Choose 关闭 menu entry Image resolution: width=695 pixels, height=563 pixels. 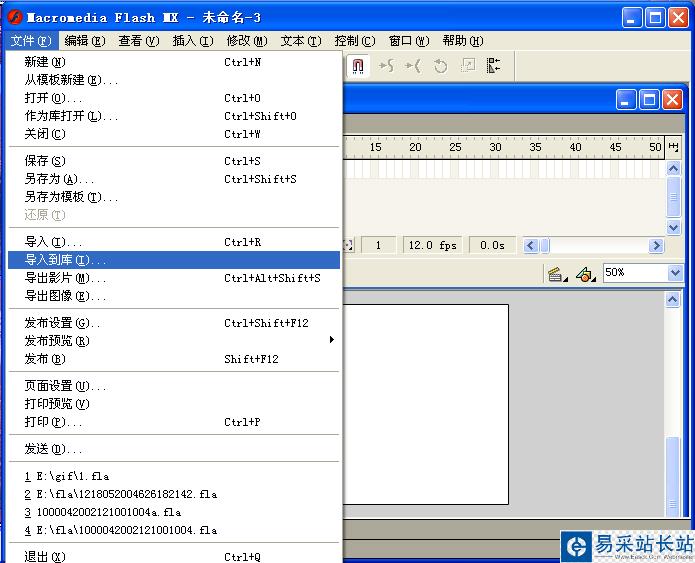pos(174,134)
